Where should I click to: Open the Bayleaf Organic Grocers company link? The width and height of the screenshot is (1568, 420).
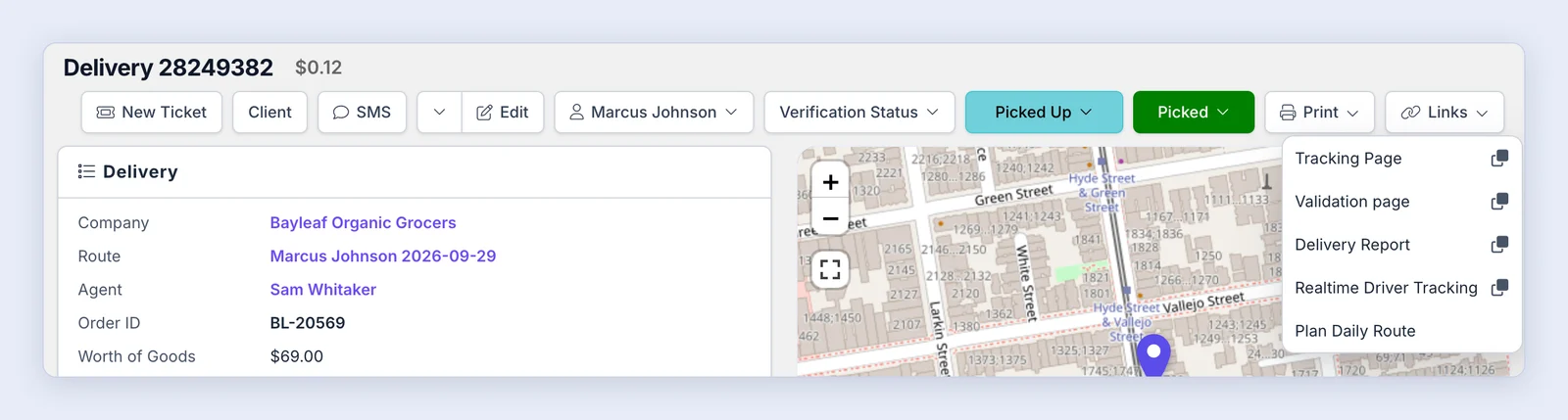[x=363, y=223]
